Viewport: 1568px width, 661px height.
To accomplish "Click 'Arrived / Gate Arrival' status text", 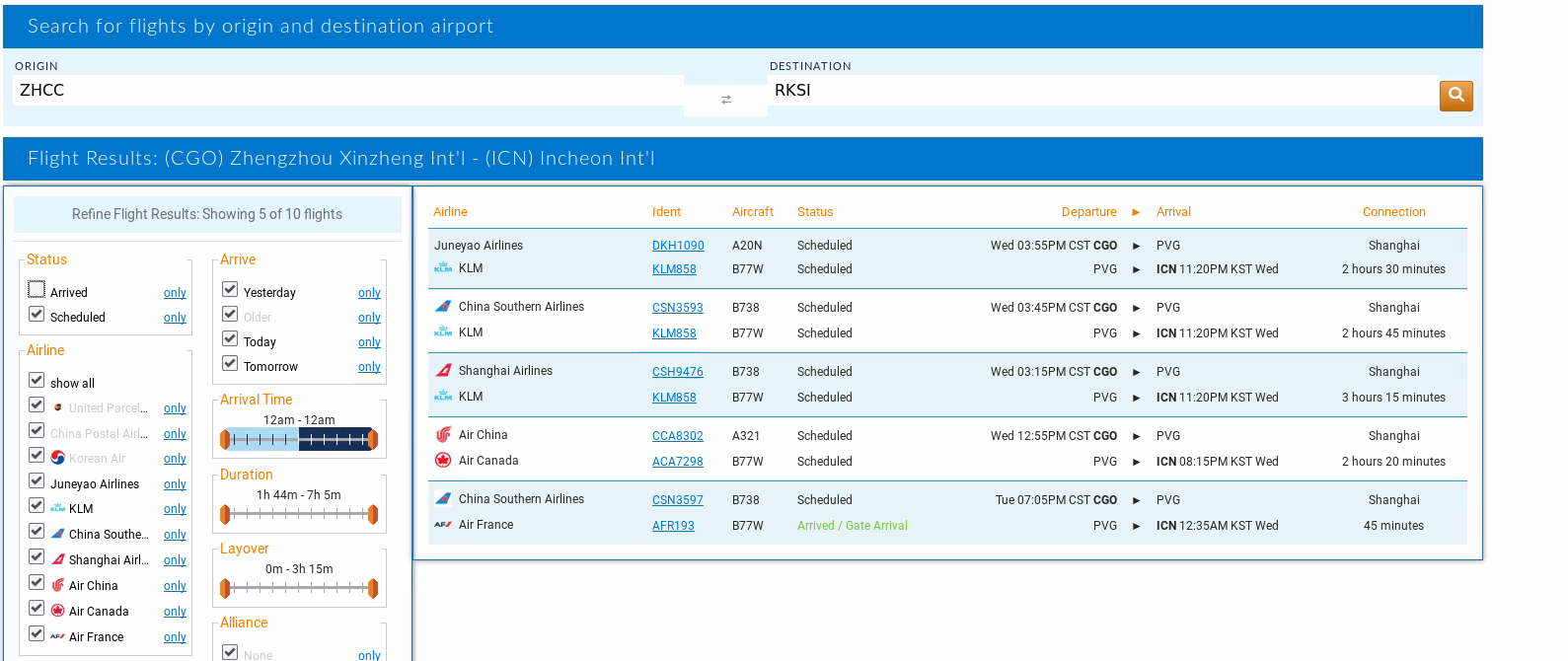I will (x=853, y=526).
